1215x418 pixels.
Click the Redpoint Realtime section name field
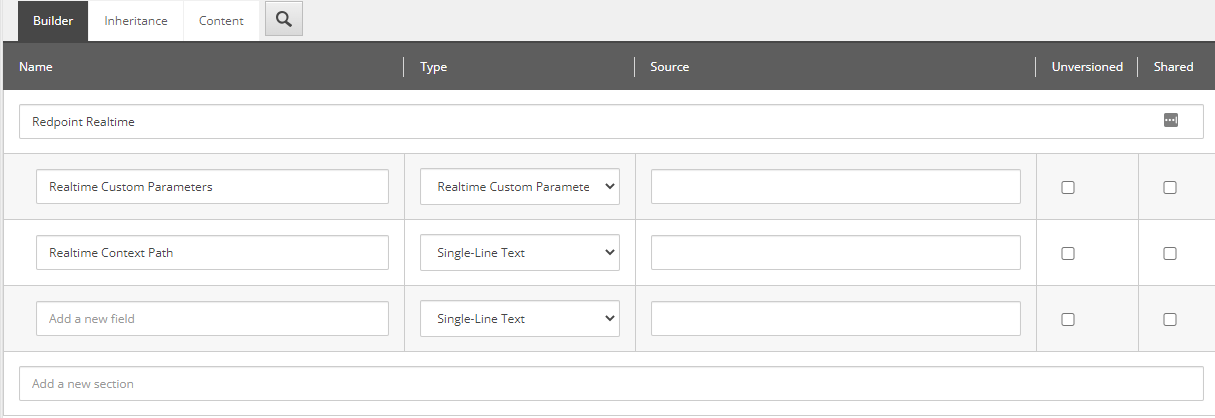pos(580,122)
